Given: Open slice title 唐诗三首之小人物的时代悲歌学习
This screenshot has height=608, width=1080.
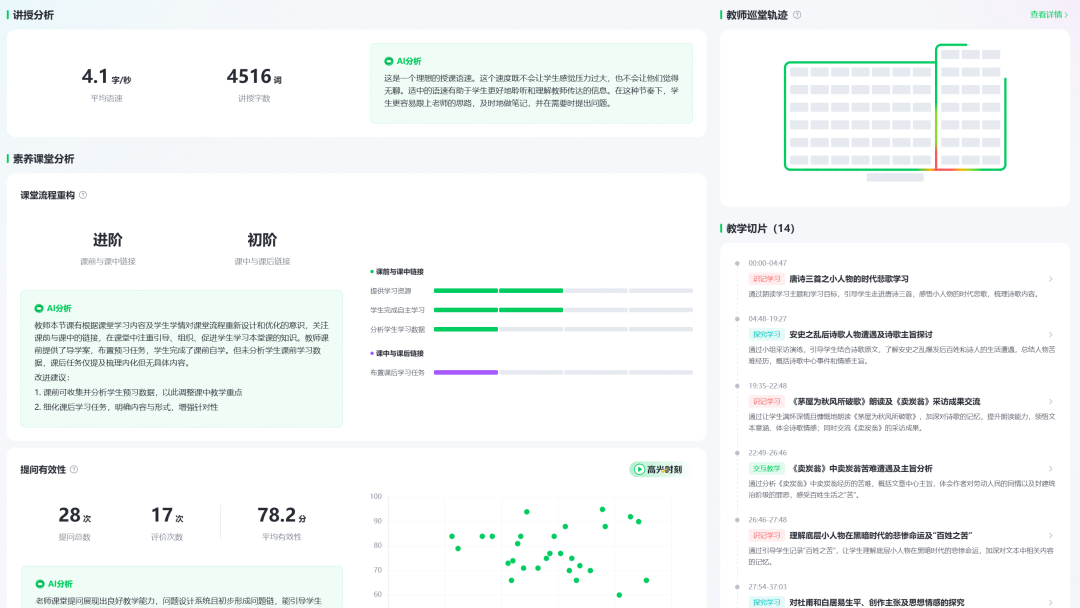Looking at the screenshot, I should (x=849, y=279).
